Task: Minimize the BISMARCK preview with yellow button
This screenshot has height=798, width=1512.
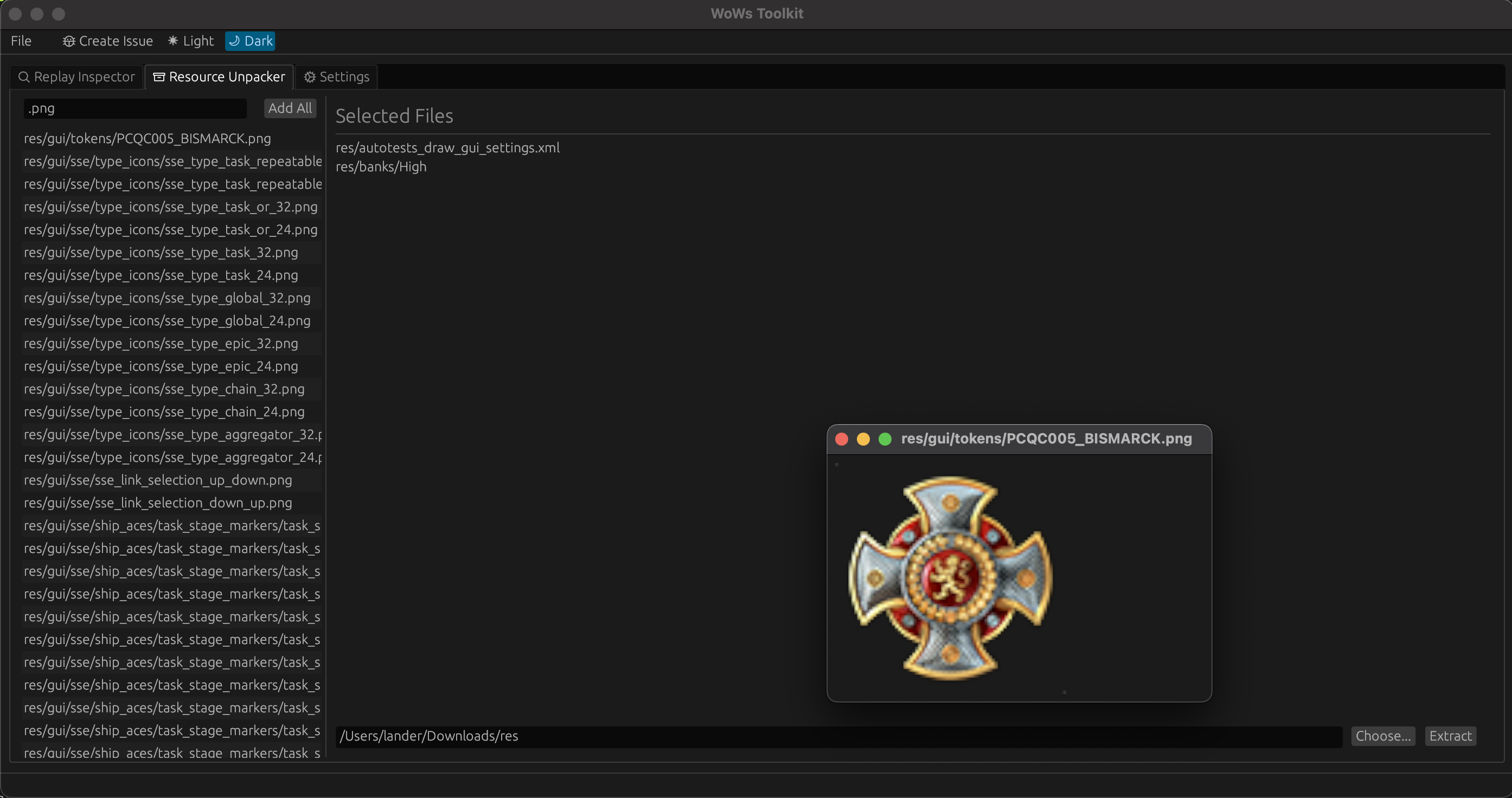Action: 863,439
